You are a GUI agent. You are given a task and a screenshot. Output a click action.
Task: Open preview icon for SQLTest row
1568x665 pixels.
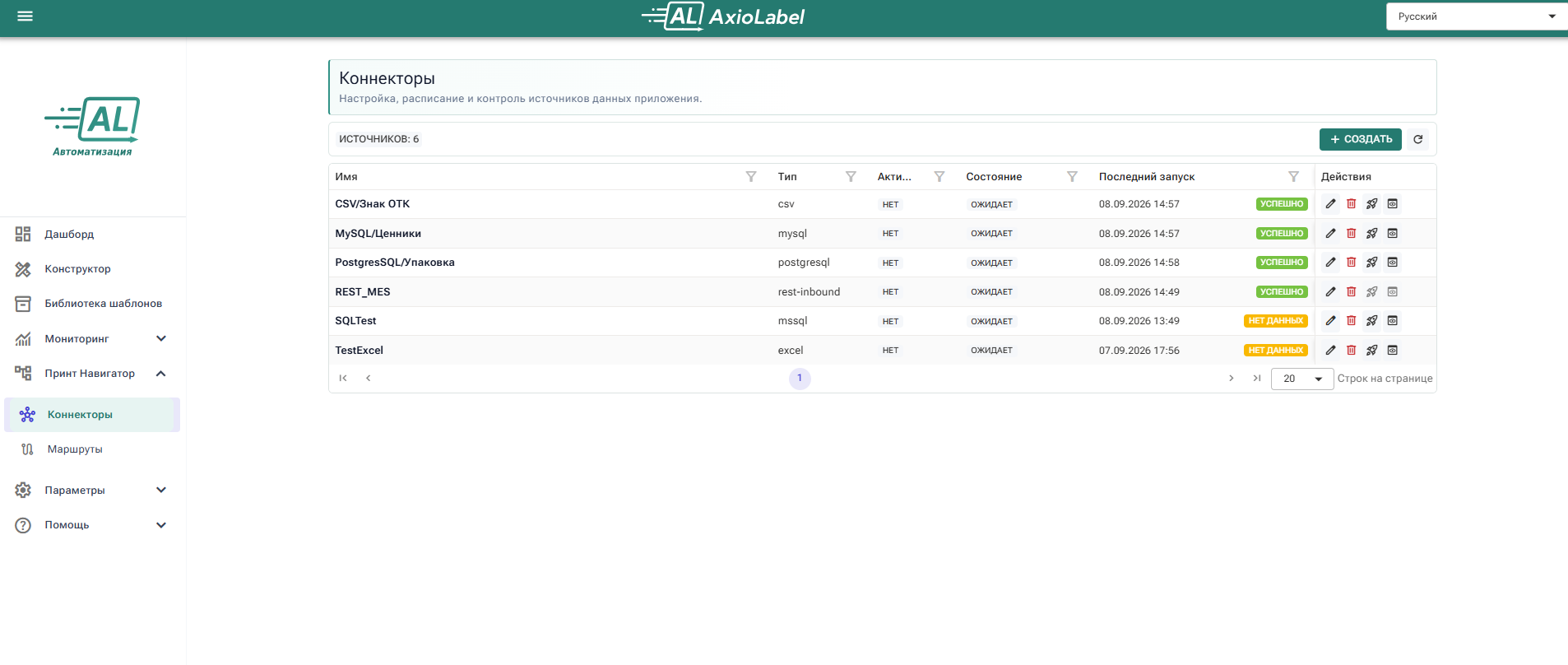click(1392, 321)
